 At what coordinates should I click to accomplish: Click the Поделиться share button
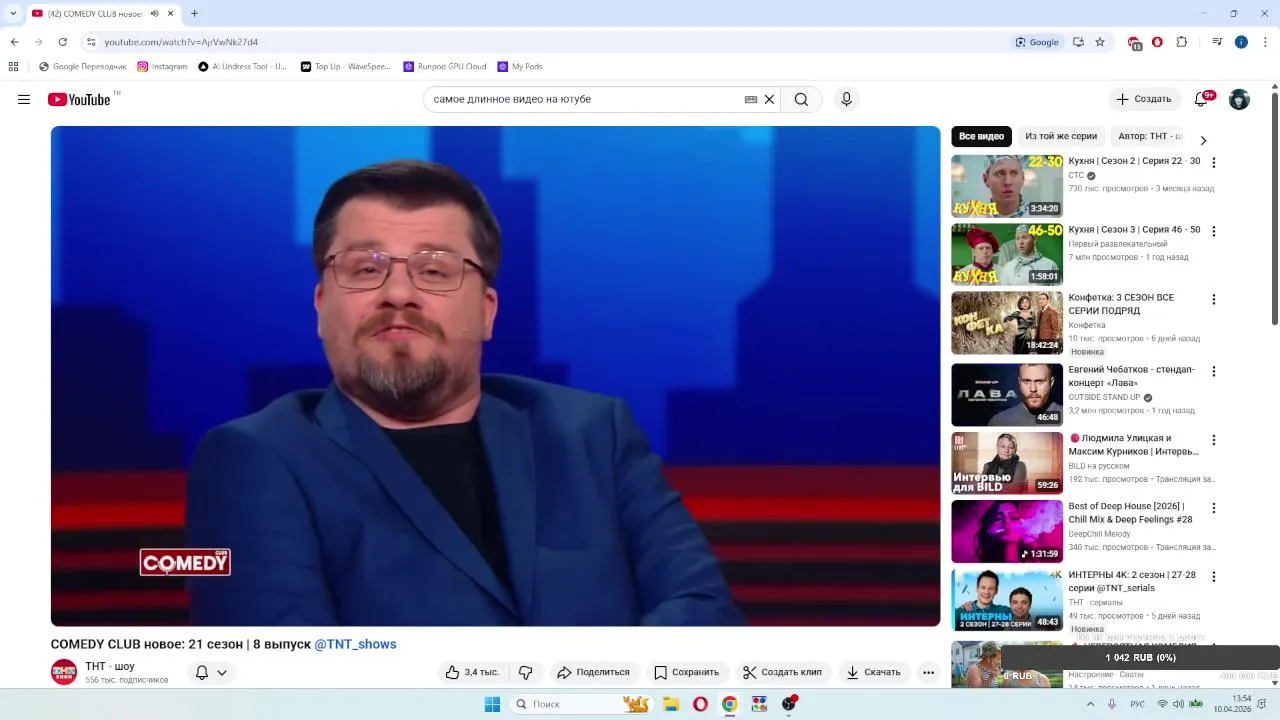click(594, 672)
